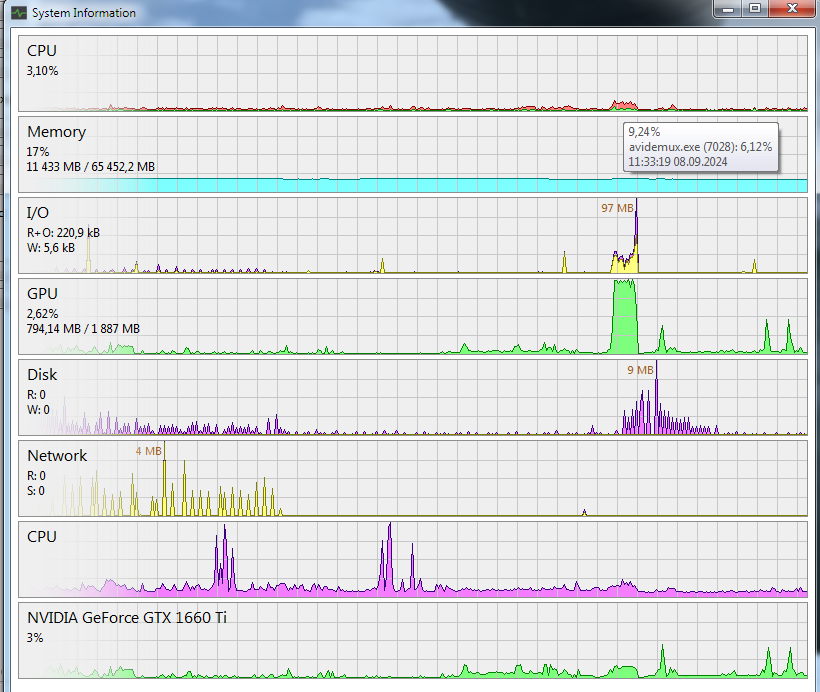Click the I/O graph label
The width and height of the screenshot is (820, 692).
pyautogui.click(x=38, y=213)
